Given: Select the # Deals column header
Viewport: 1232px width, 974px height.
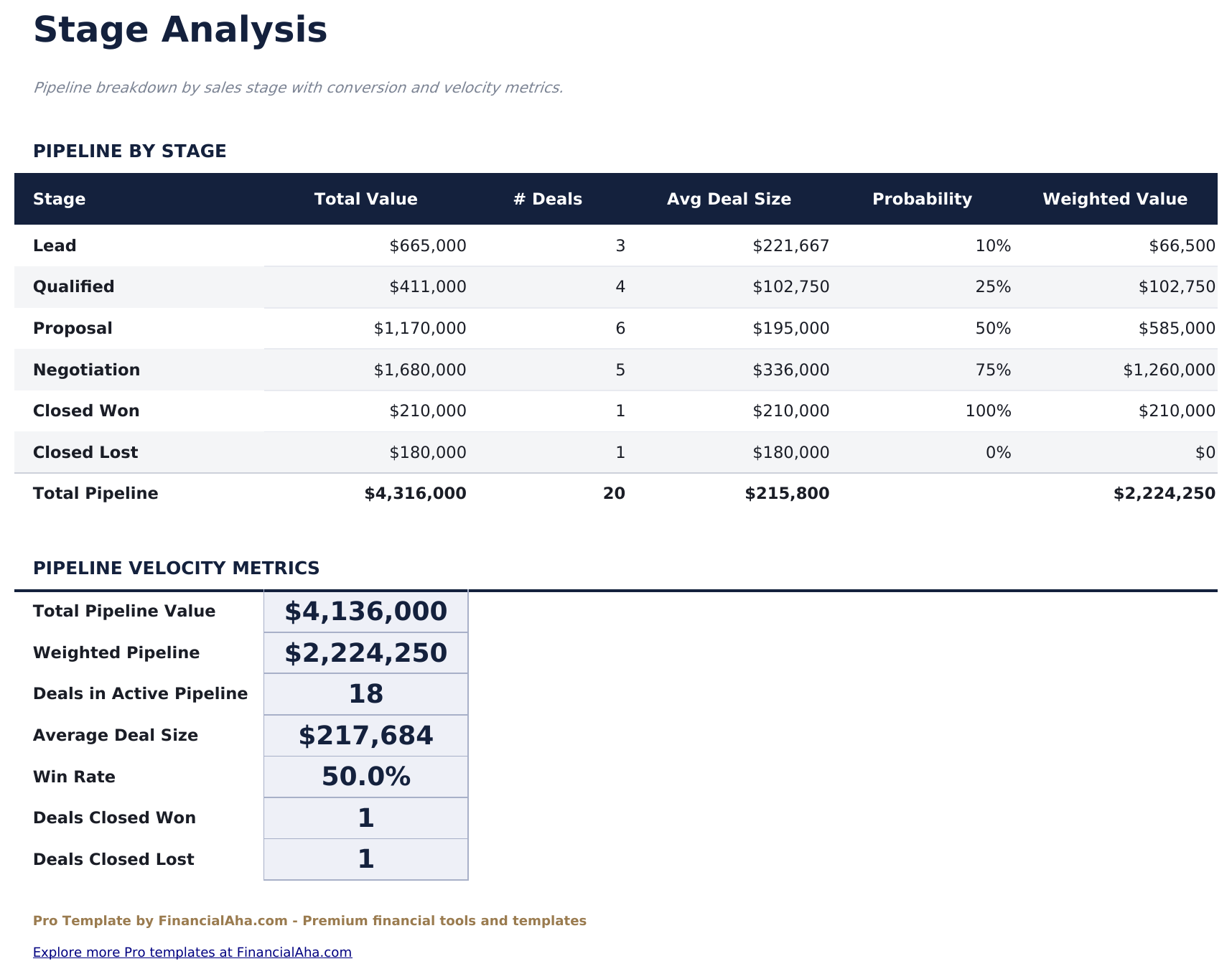Looking at the screenshot, I should click(x=547, y=199).
